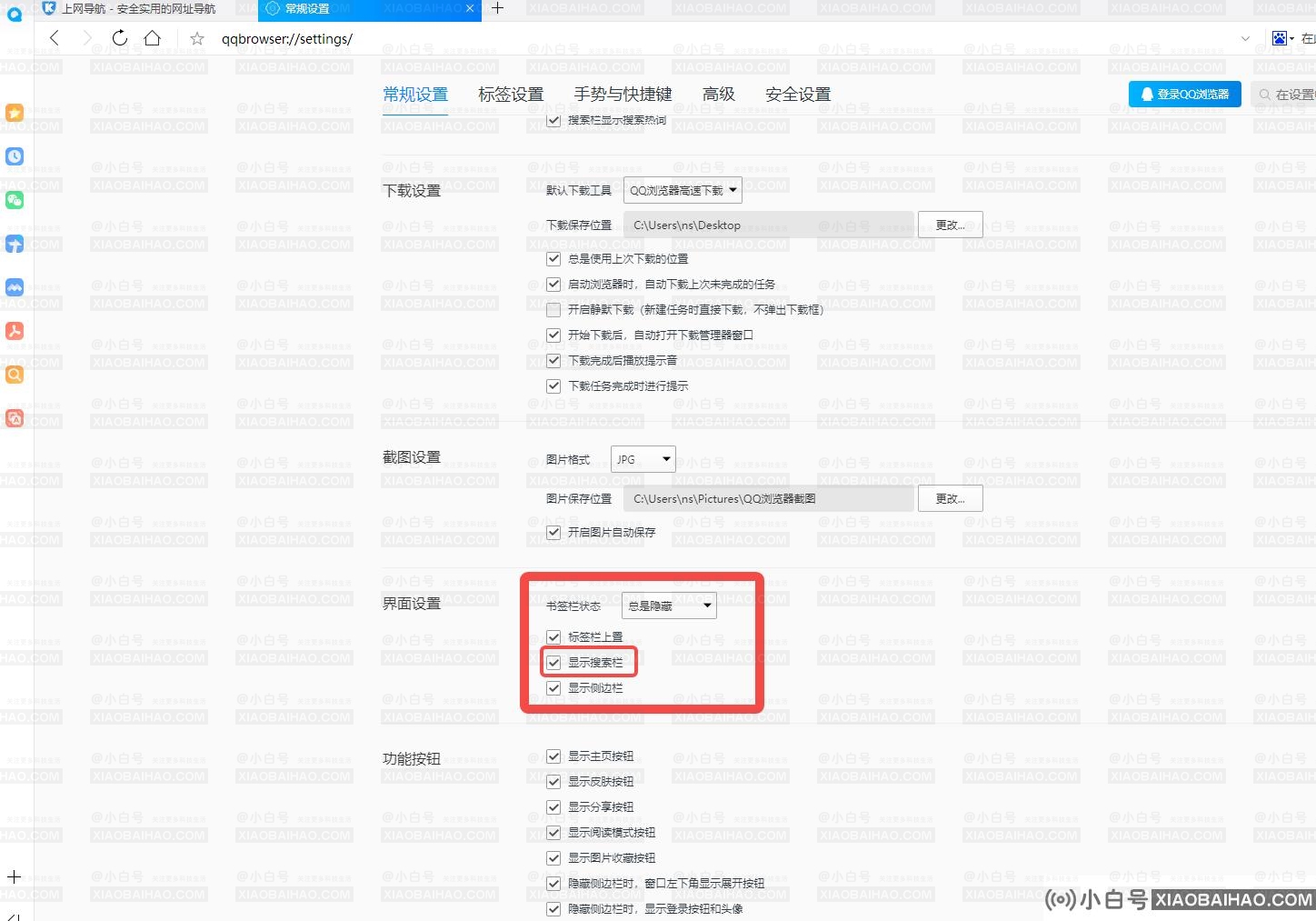The width and height of the screenshot is (1316, 921).
Task: Open the WeChat sidebar icon
Action: 15,200
